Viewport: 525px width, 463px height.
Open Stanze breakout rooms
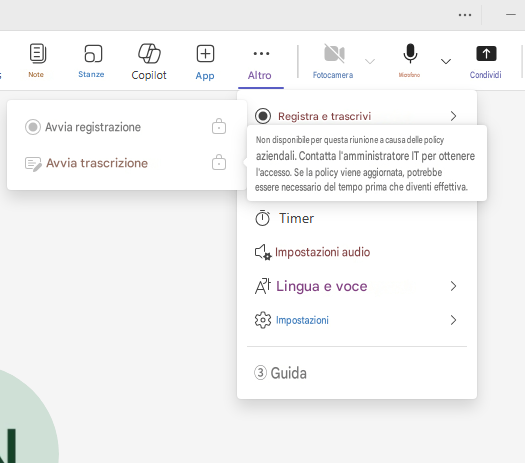click(x=91, y=60)
